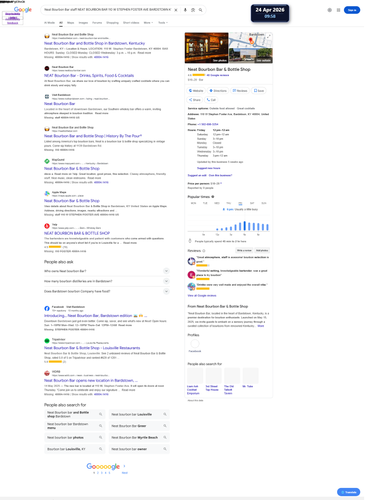This screenshot has width=367, height=500.
Task: Open Visit Bardstown 'Neat Bourbon Bar' result
Action: (60, 104)
